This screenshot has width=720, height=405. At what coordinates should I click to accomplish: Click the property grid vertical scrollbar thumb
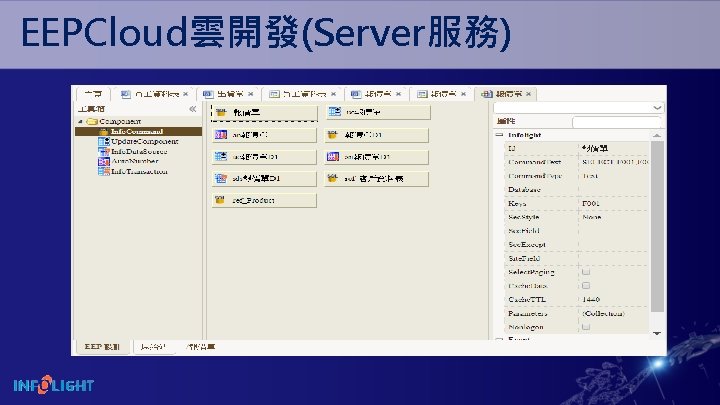click(657, 226)
